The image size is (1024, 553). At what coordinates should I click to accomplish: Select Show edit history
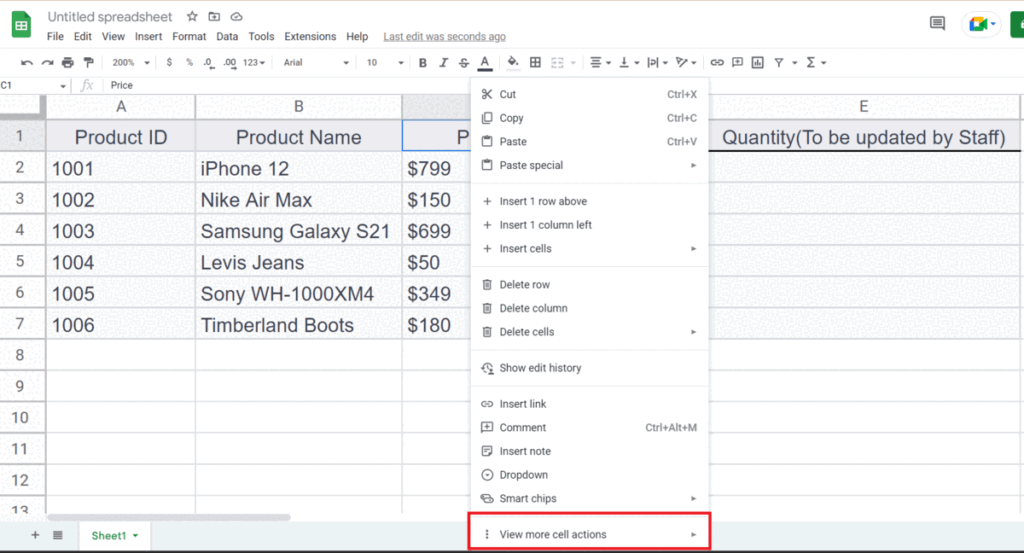click(x=589, y=368)
